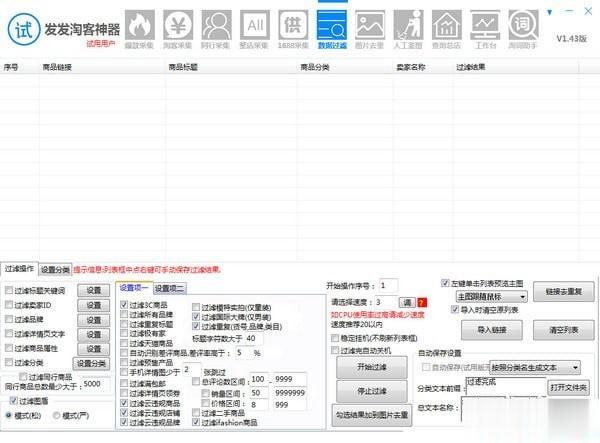Uncheck 过滤云违规店铺 checkbox
Image resolution: width=600 pixels, height=443 pixels.
(124, 413)
